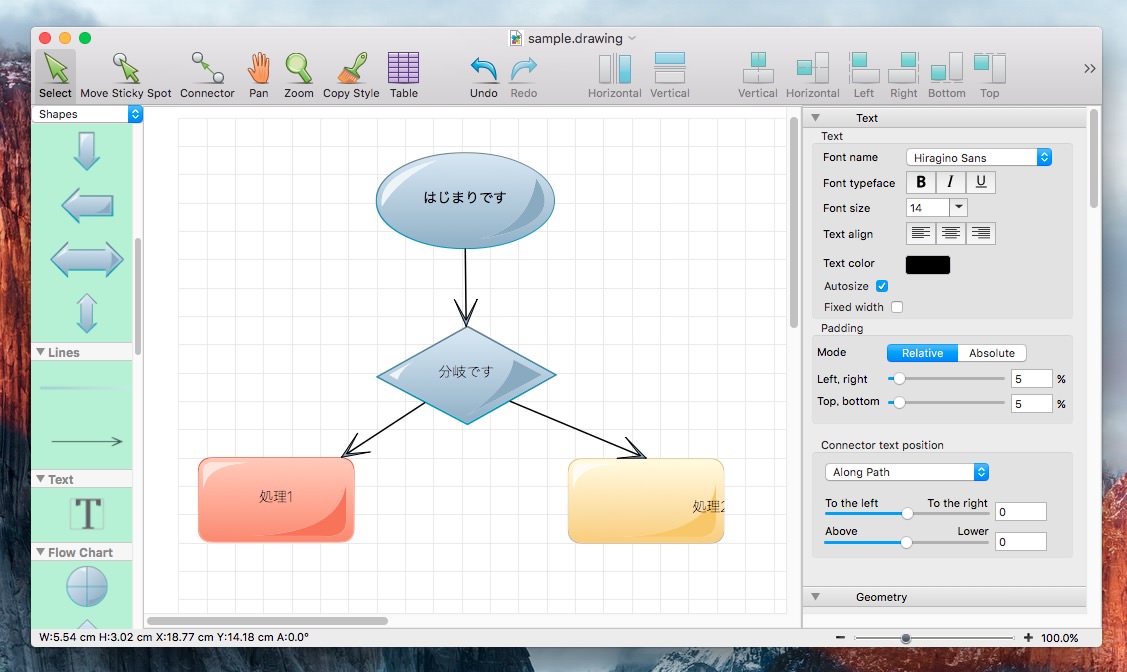The height and width of the screenshot is (672, 1127).
Task: Pick the Zoom magnifier tool
Action: tap(298, 71)
